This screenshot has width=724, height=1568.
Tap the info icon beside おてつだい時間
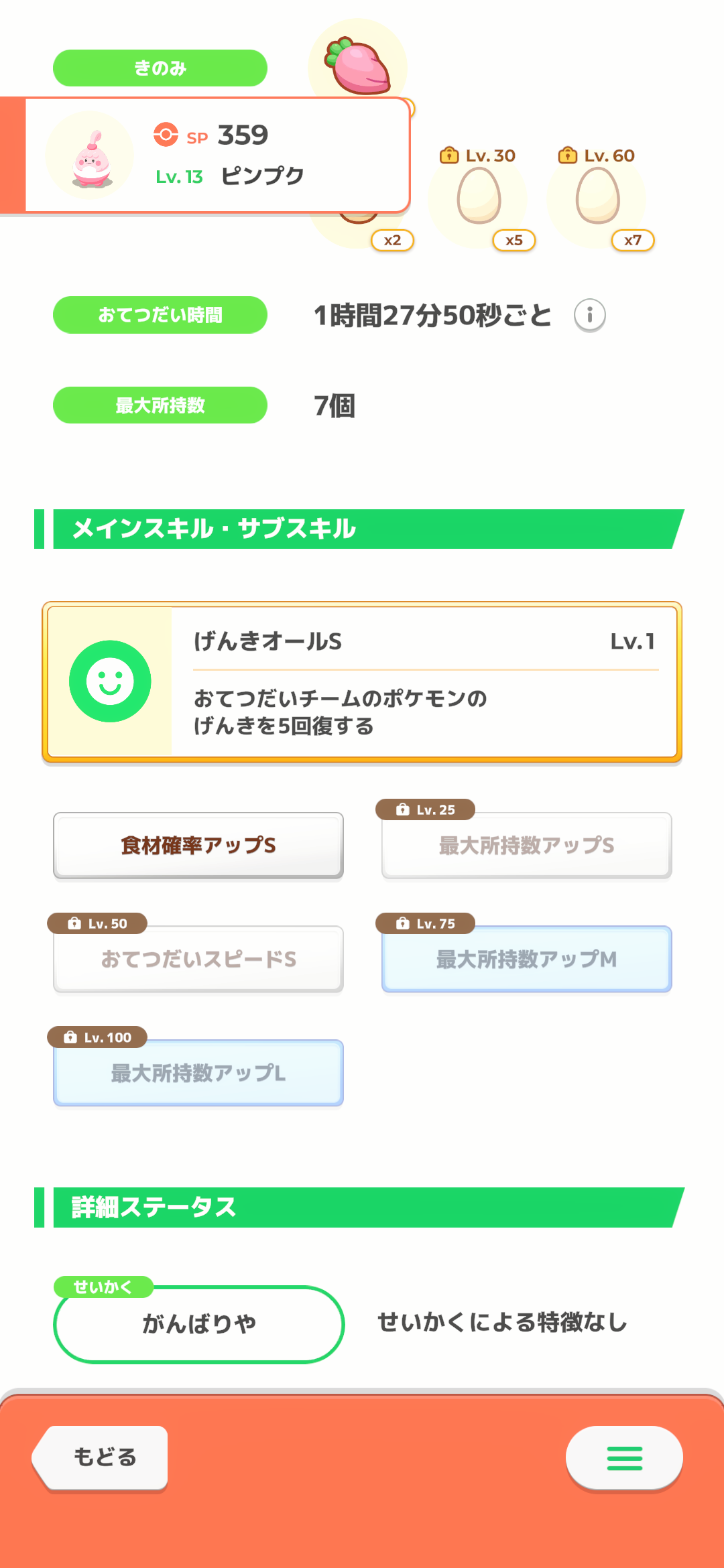pyautogui.click(x=589, y=315)
